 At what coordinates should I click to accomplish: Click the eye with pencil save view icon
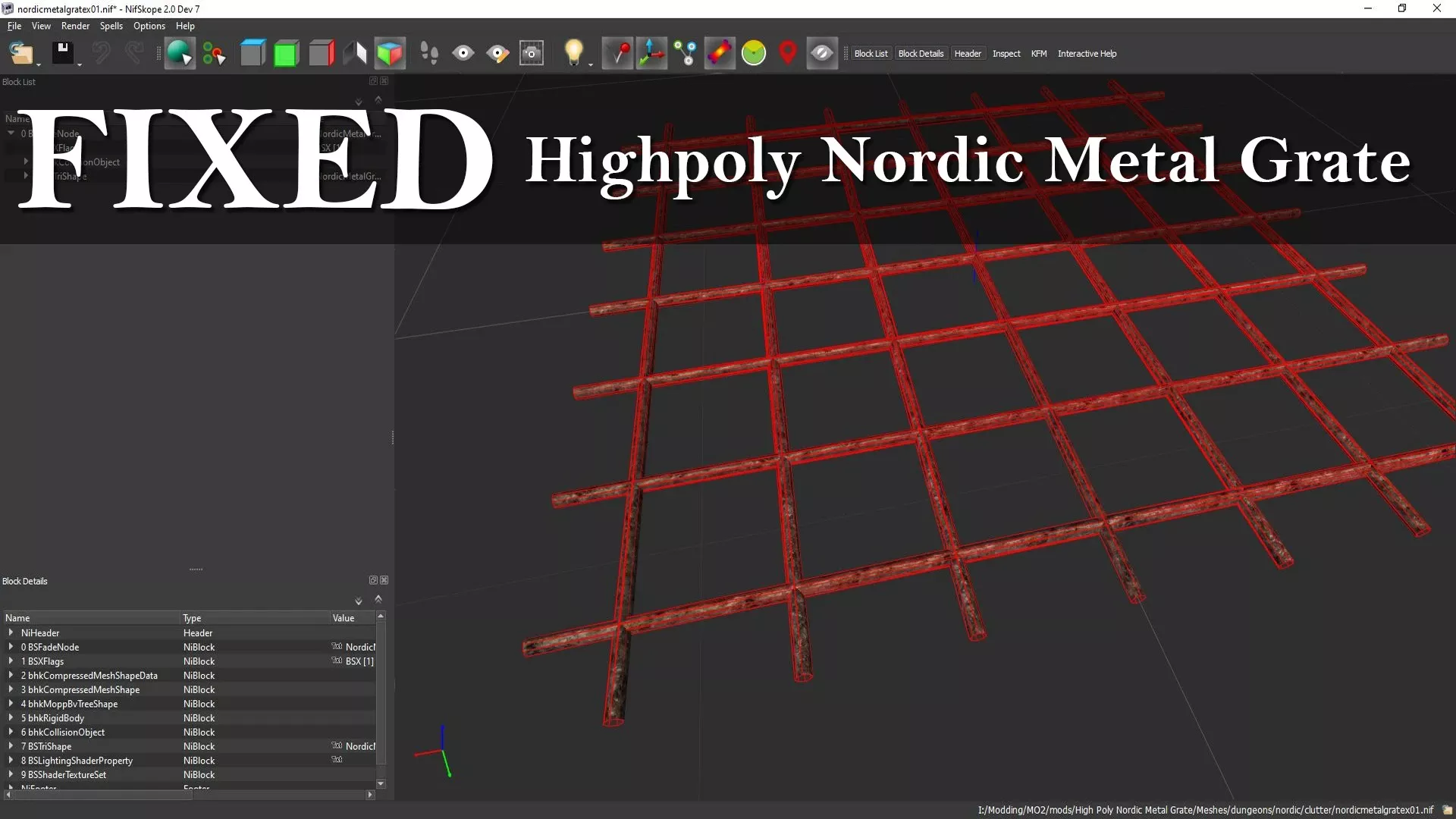pyautogui.click(x=497, y=53)
